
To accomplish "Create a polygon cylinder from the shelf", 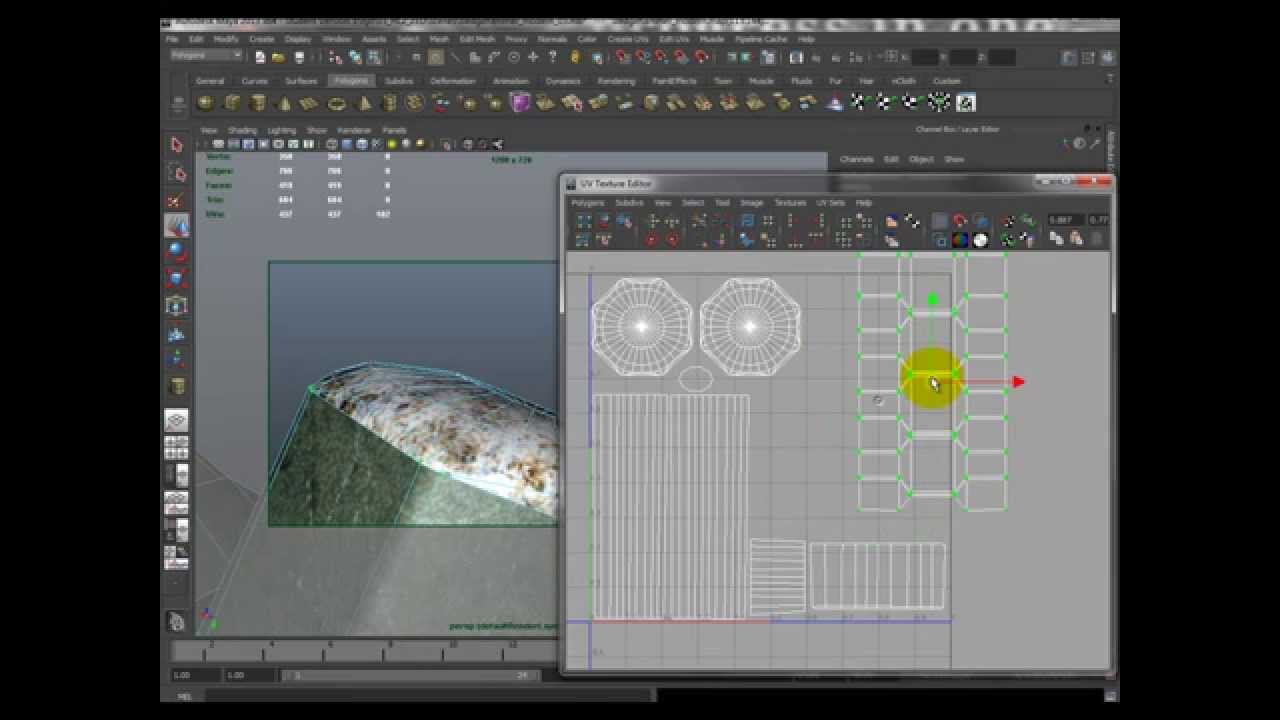I will (258, 102).
